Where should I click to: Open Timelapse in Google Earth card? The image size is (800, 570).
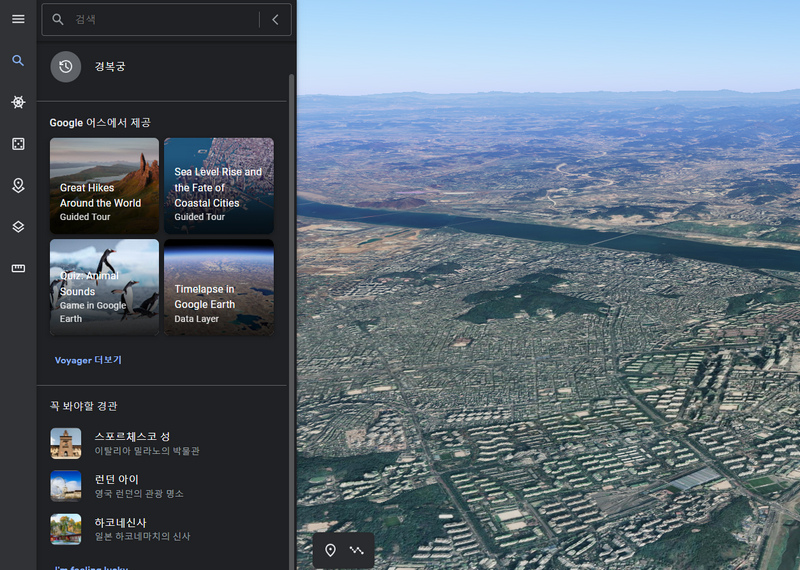click(219, 287)
